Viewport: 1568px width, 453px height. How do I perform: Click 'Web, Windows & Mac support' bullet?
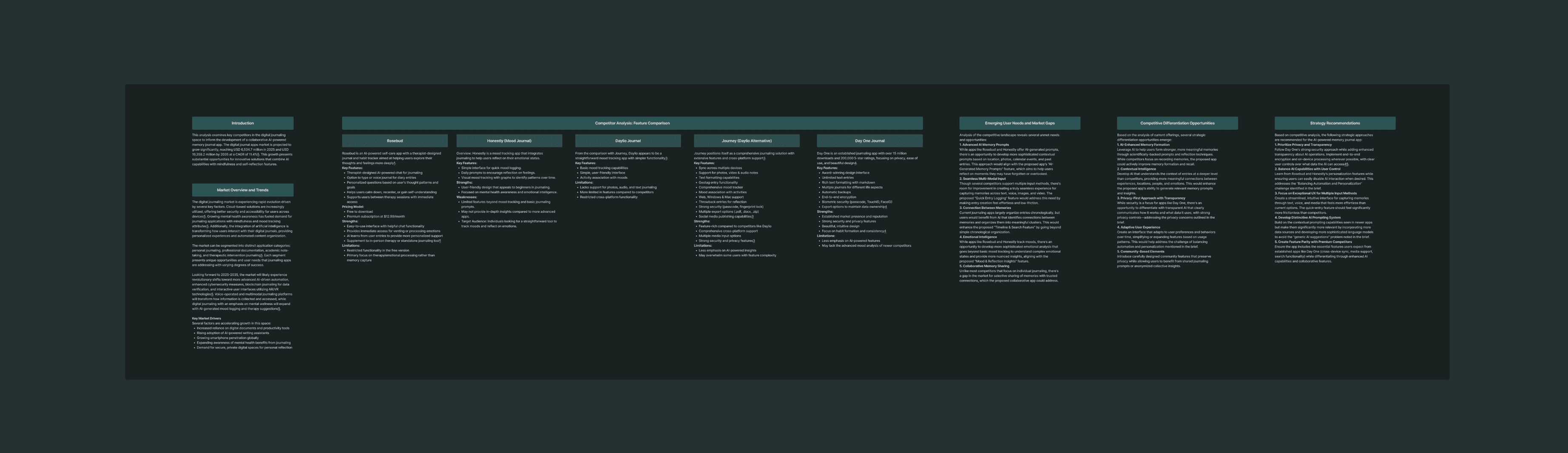(721, 197)
